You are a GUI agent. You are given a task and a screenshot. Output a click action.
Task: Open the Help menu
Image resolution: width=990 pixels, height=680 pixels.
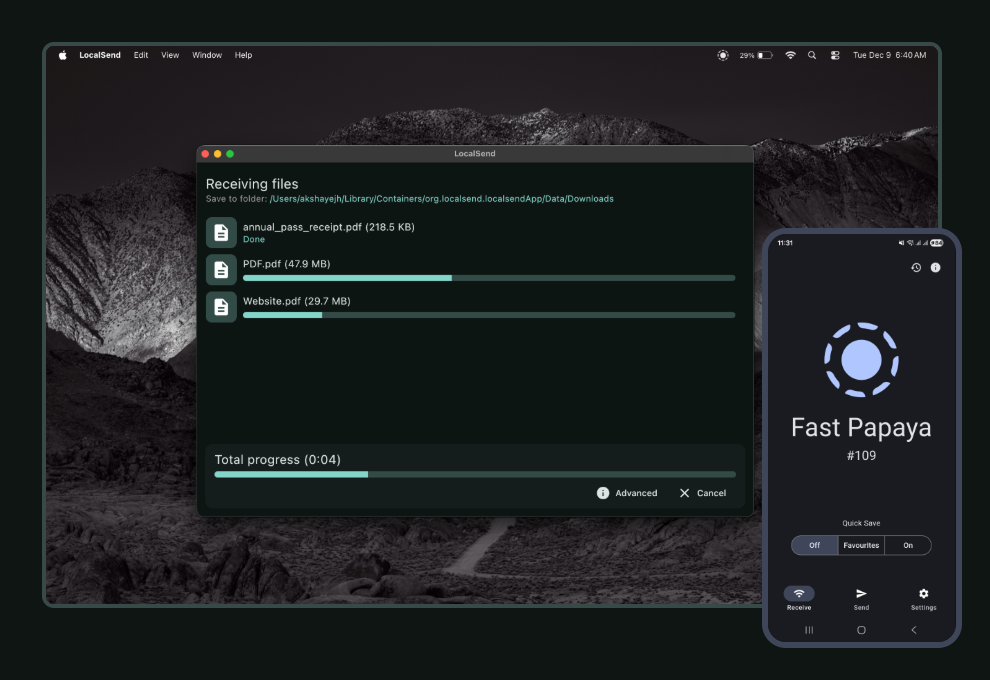pyautogui.click(x=243, y=55)
